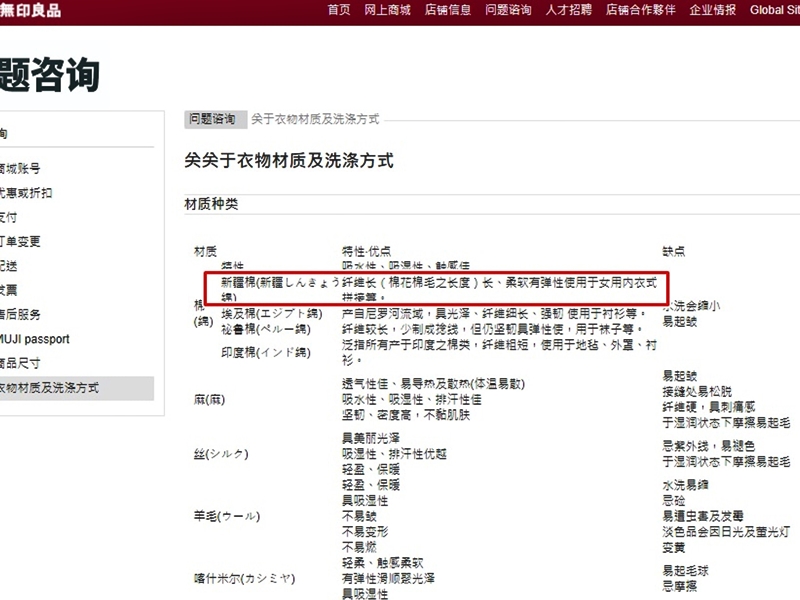Click the page heading 关于衣物材质及洗涤方式
This screenshot has height=600, width=800.
click(x=289, y=161)
